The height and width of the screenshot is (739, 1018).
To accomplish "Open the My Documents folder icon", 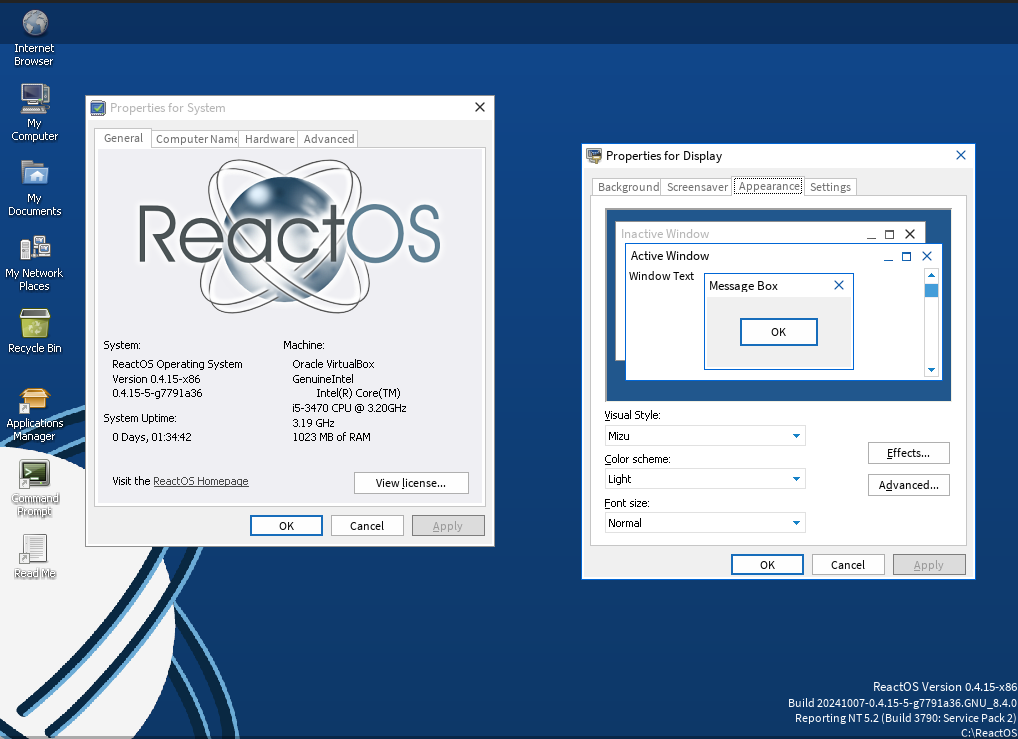I will click(x=34, y=174).
